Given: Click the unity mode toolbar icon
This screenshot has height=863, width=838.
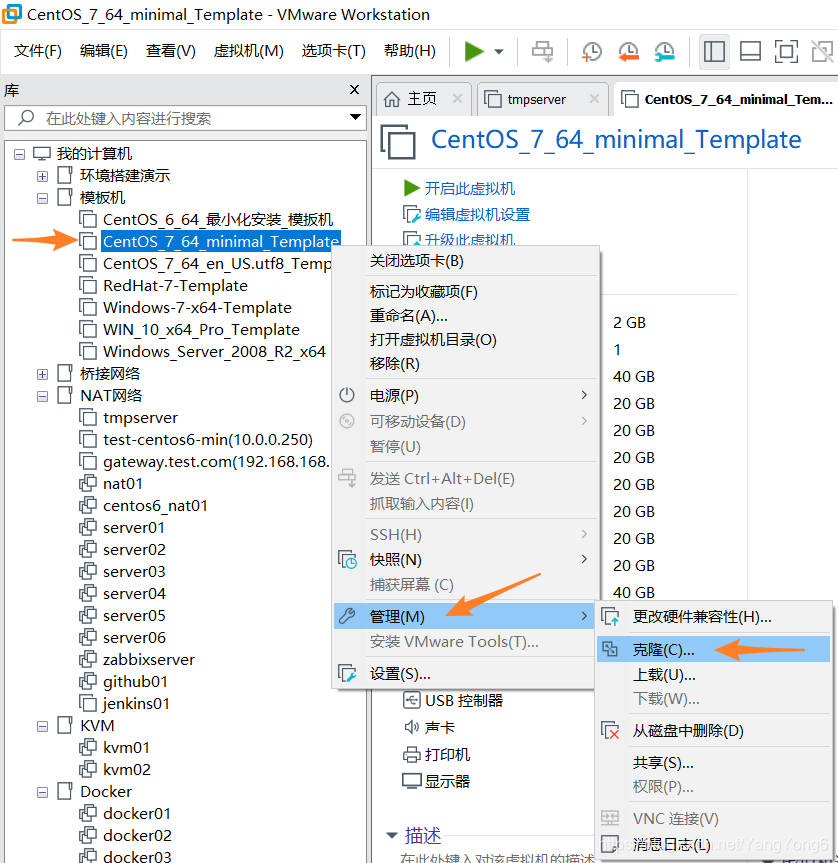Looking at the screenshot, I should [x=823, y=52].
